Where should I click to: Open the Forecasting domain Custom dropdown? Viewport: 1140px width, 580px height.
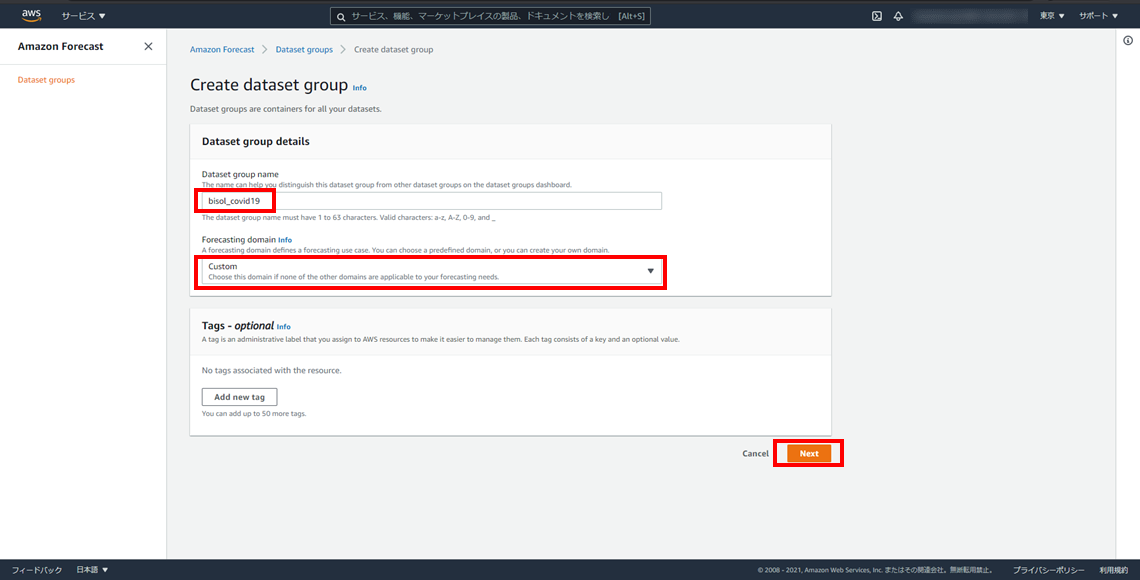point(431,271)
